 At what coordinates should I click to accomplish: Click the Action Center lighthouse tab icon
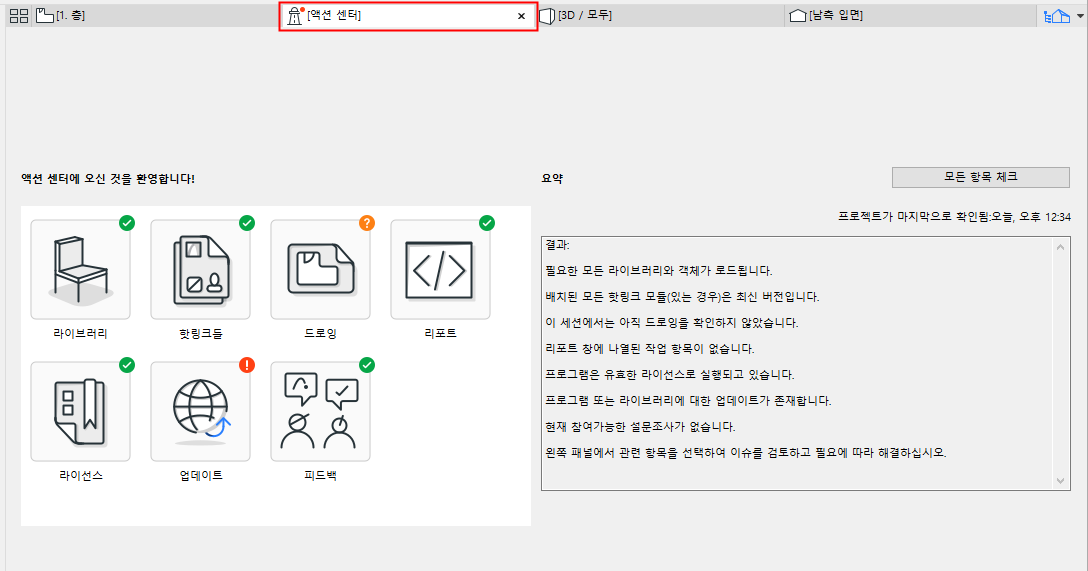(295, 15)
